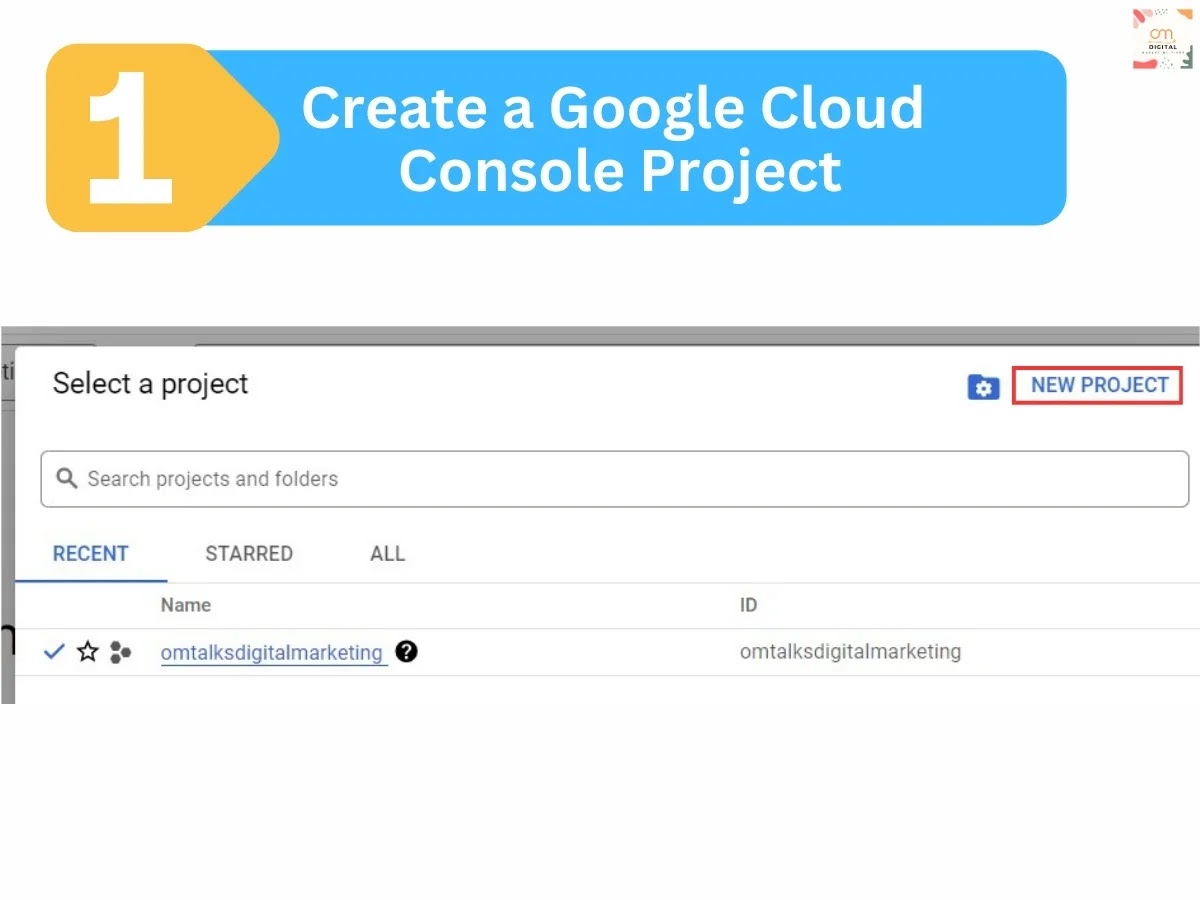Click the project type icon for omtalksdigitalmarketing
The height and width of the screenshot is (900, 1200).
[121, 653]
